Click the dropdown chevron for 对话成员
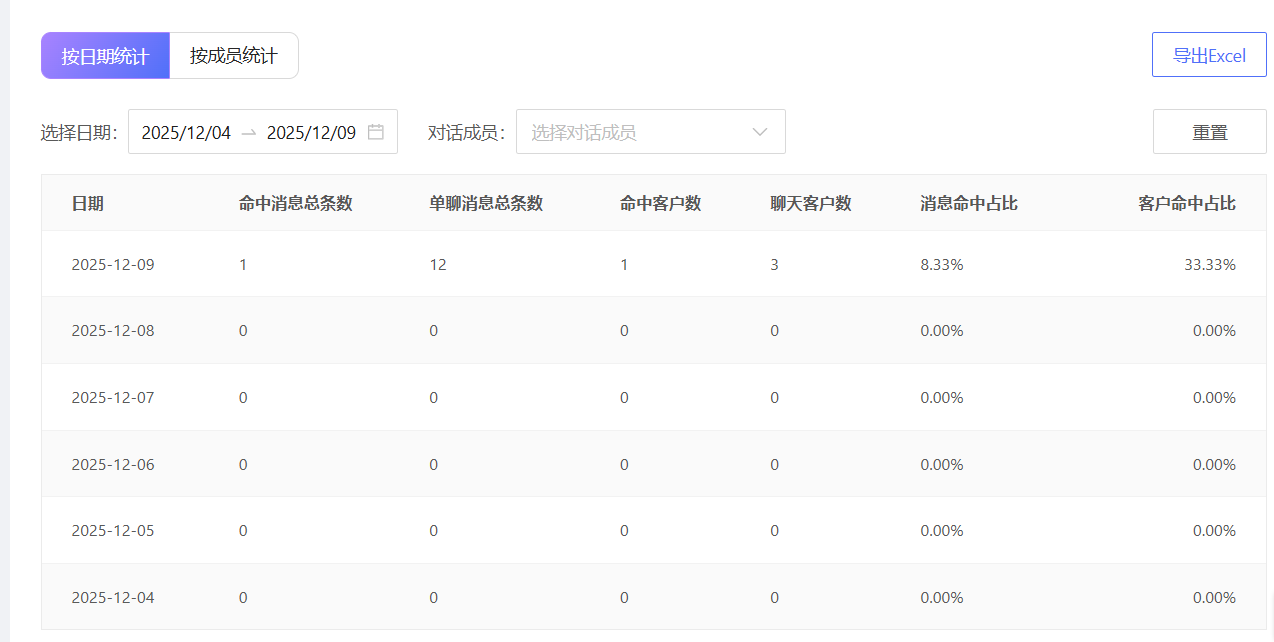The image size is (1274, 642). pos(760,132)
